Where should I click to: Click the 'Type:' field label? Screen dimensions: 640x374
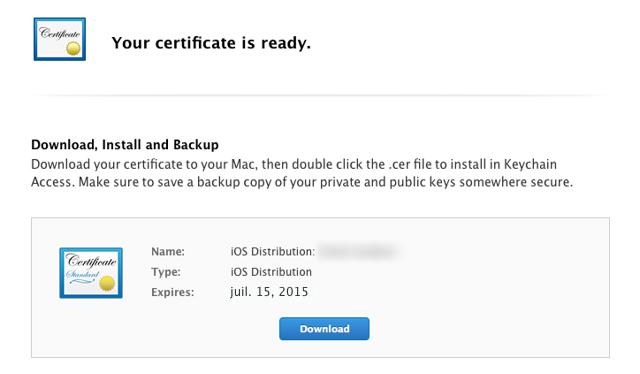(x=166, y=272)
